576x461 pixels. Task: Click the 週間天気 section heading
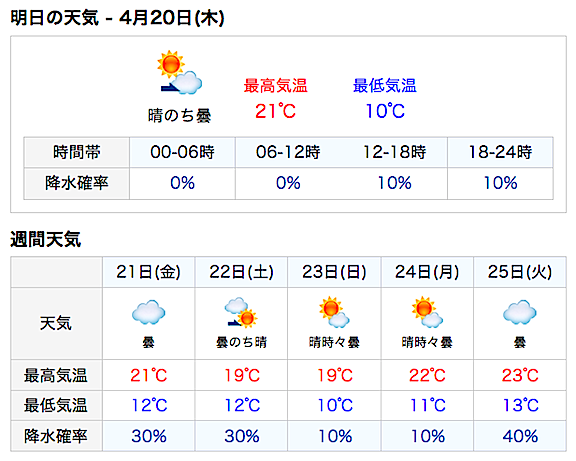click(x=46, y=239)
